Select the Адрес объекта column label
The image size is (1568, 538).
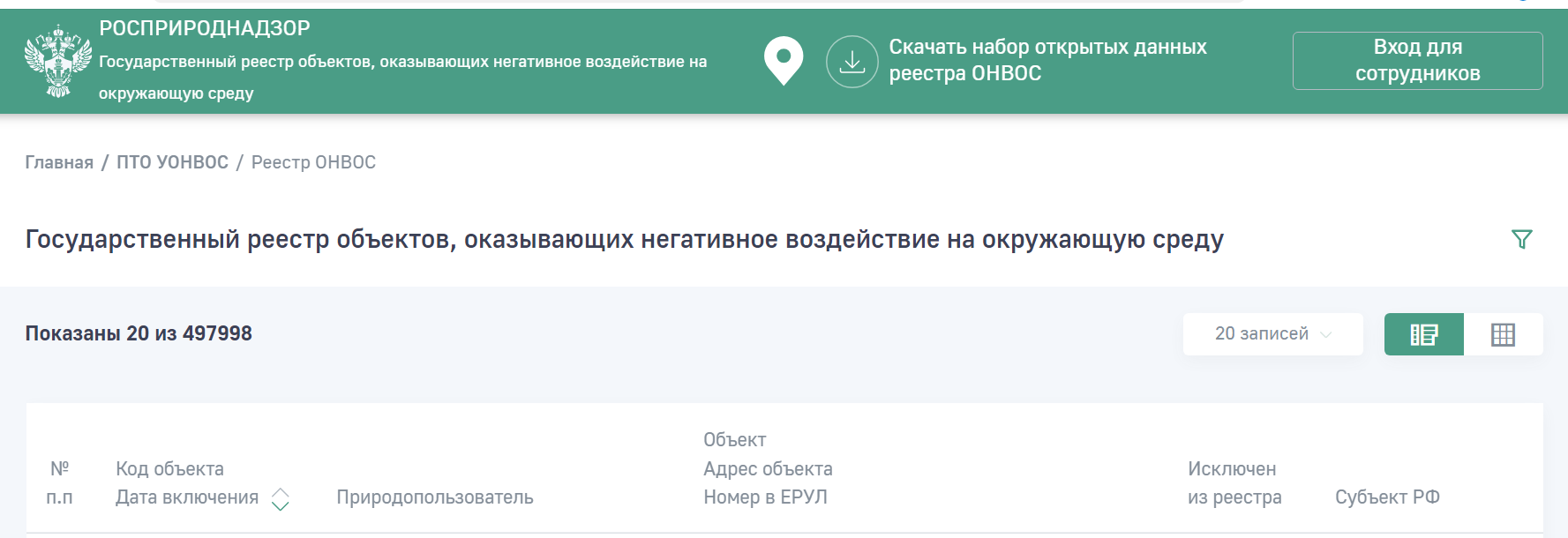[768, 469]
